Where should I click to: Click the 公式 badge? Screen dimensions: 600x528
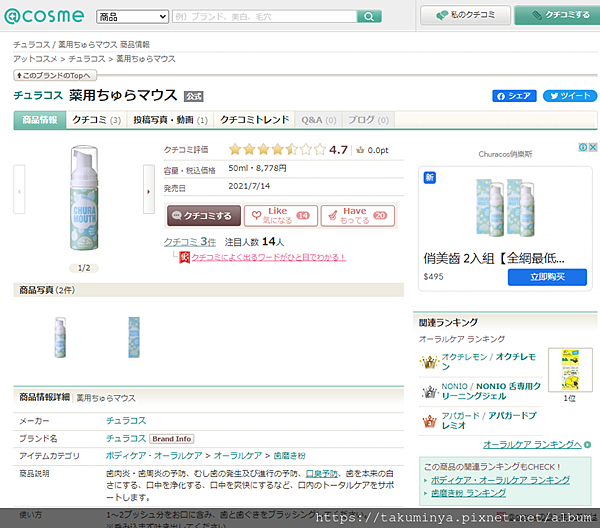click(x=194, y=96)
